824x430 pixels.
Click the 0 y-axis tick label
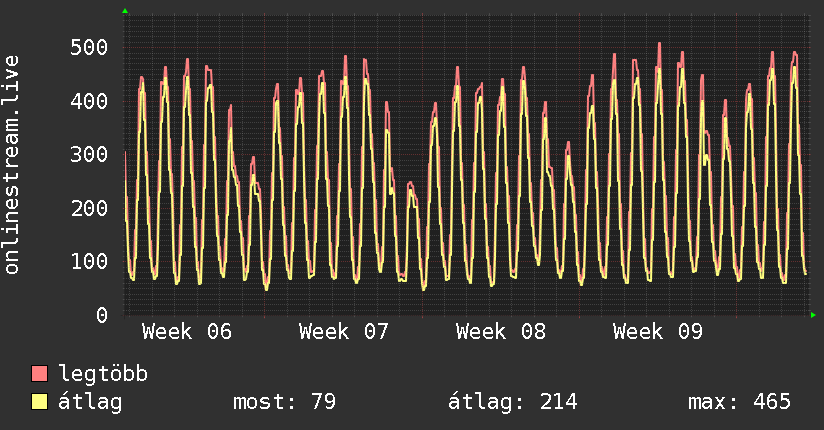click(102, 315)
